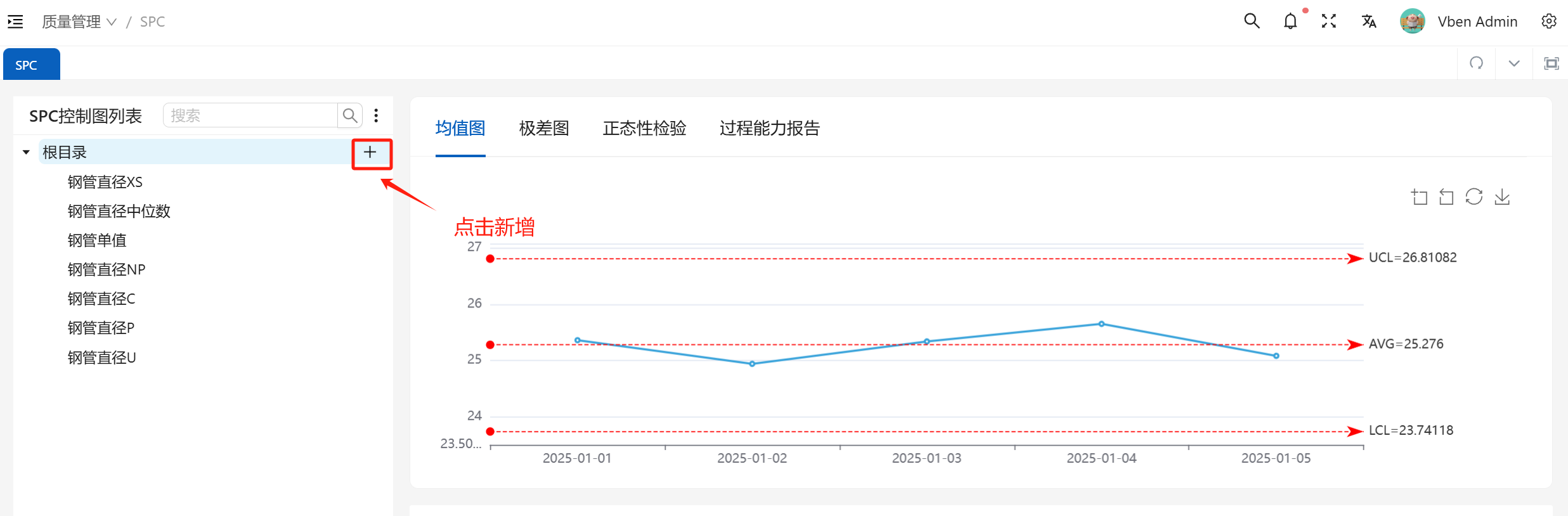
Task: Open the 过程能力报告 tab
Action: coord(769,129)
